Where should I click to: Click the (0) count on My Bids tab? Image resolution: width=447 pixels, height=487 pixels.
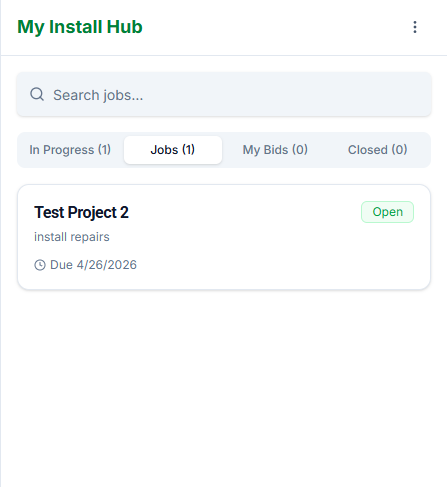coord(300,150)
